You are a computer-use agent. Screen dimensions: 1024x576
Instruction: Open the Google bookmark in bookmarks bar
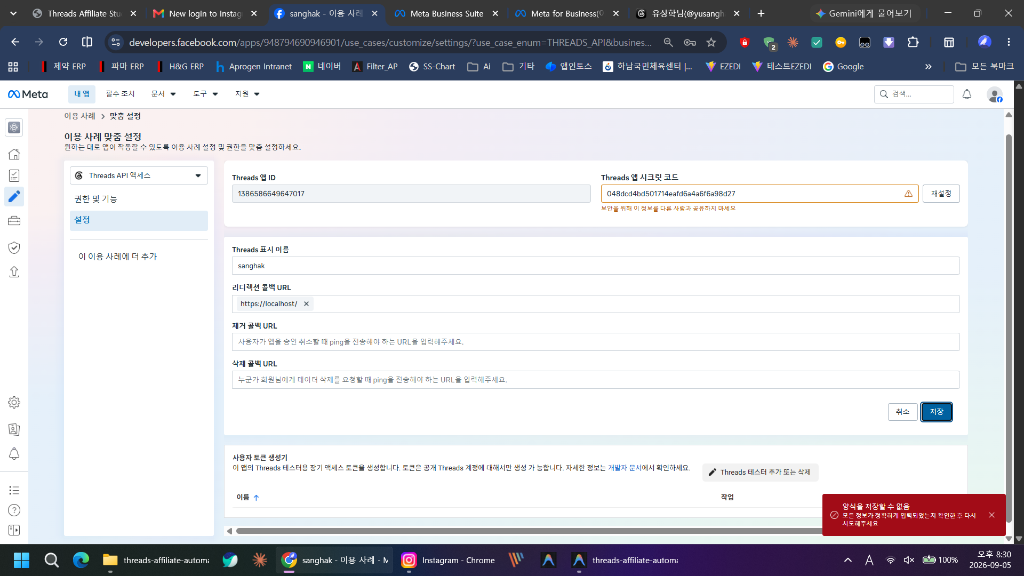843,67
